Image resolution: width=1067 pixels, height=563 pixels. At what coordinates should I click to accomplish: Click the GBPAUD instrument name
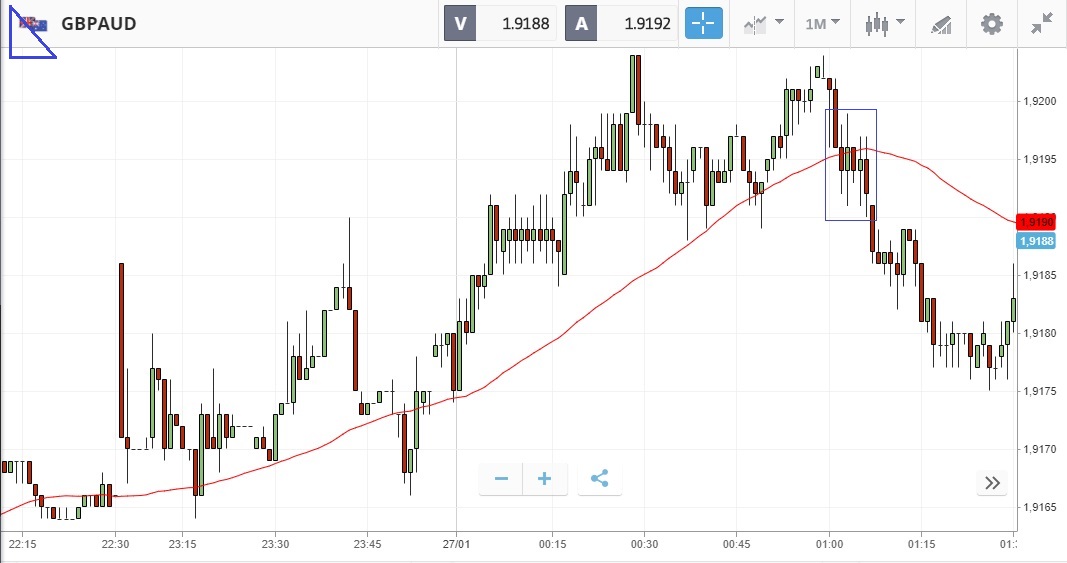coord(98,24)
